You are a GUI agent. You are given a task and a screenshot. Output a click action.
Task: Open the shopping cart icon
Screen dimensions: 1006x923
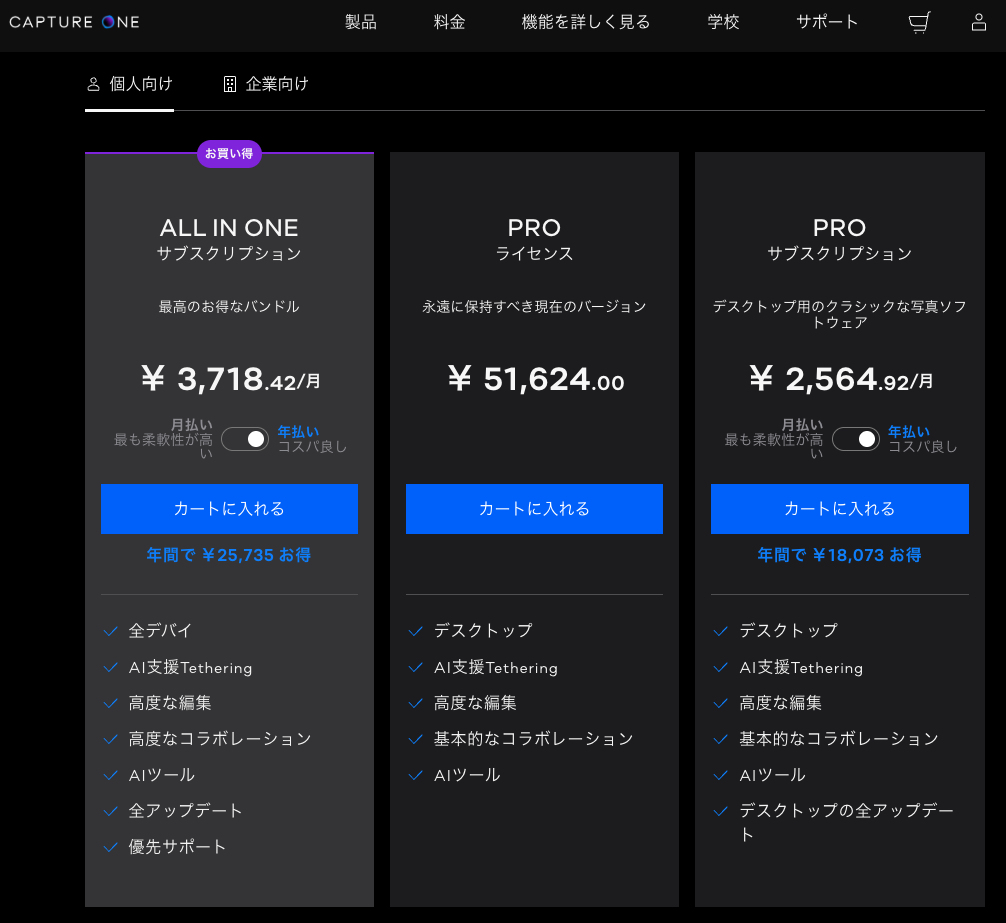(x=919, y=23)
